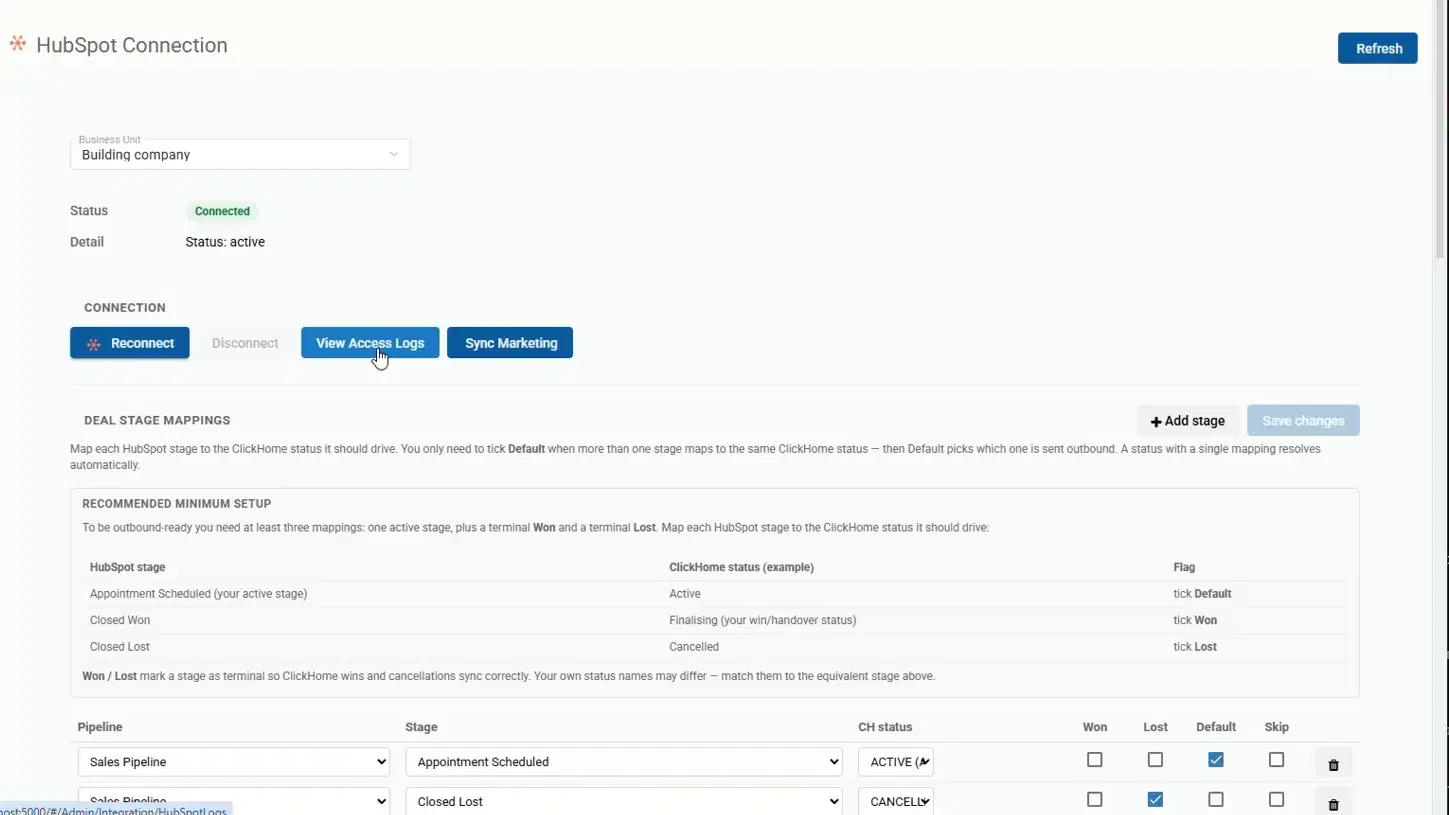
Task: Tick Default for Closed Lost row
Action: pyautogui.click(x=1216, y=800)
